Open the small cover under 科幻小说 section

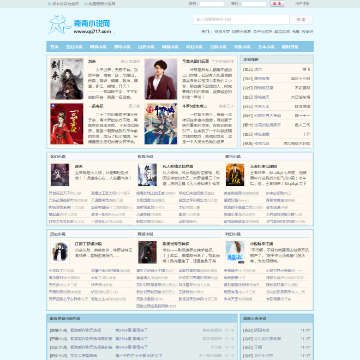point(235,252)
